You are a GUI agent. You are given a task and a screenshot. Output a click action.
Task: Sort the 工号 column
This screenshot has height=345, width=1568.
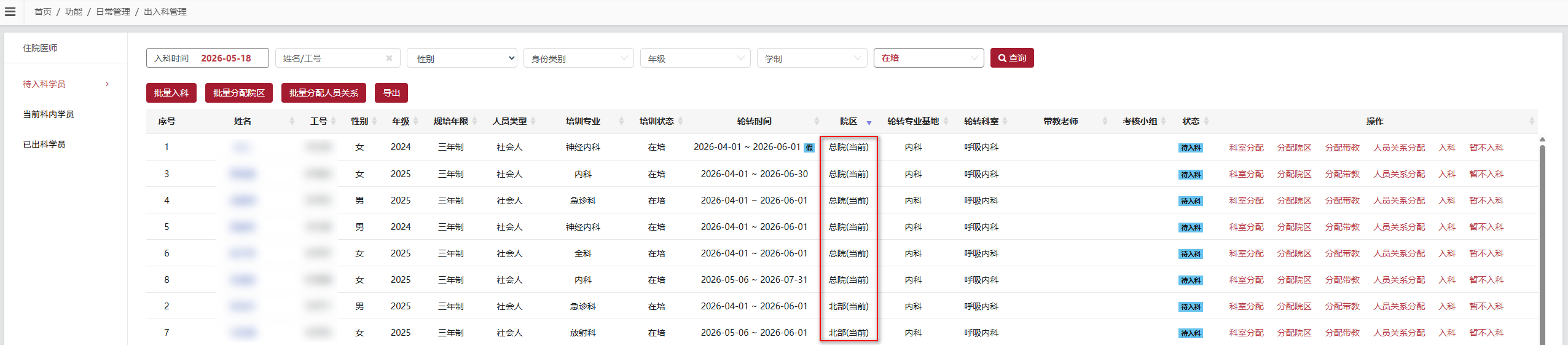click(333, 121)
